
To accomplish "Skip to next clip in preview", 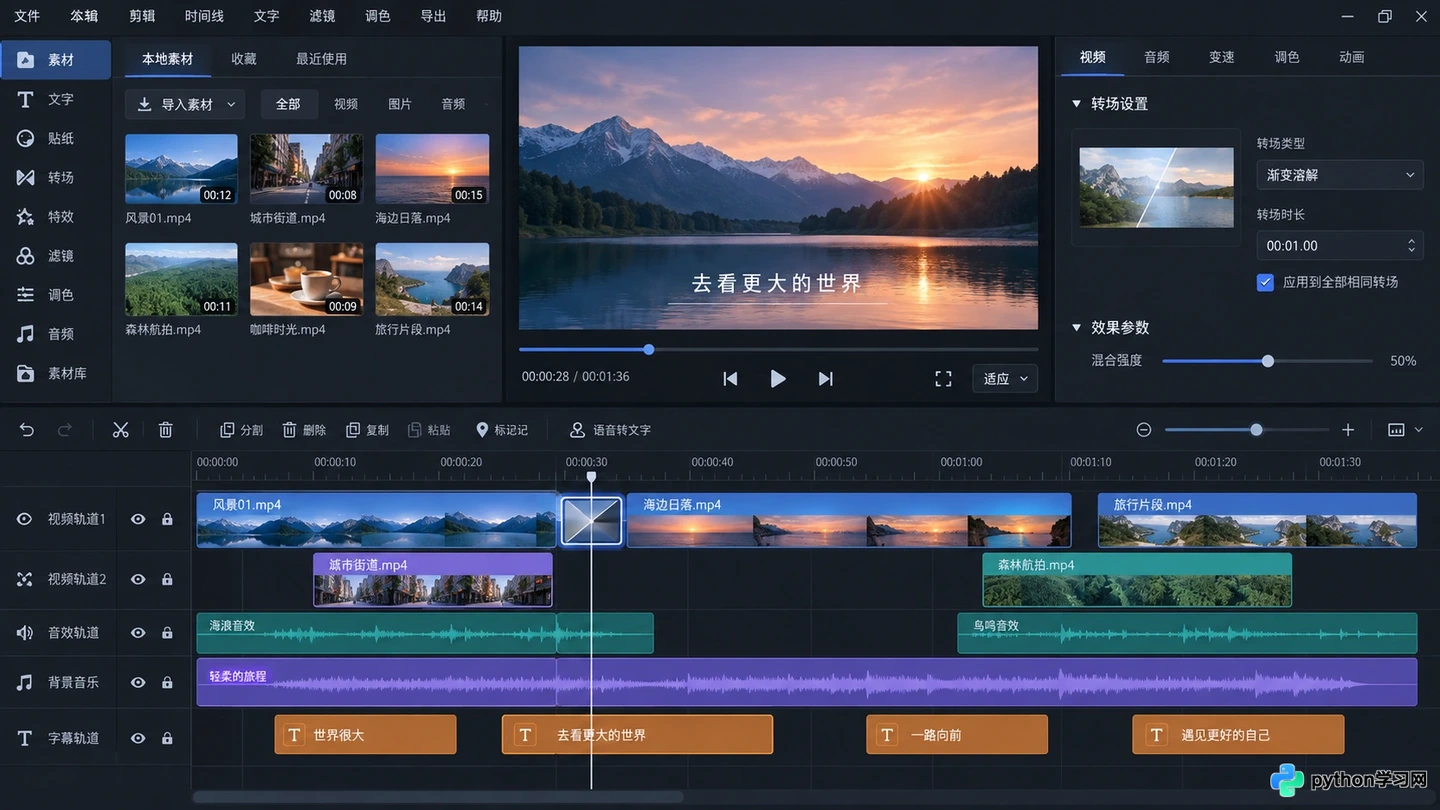I will 825,379.
